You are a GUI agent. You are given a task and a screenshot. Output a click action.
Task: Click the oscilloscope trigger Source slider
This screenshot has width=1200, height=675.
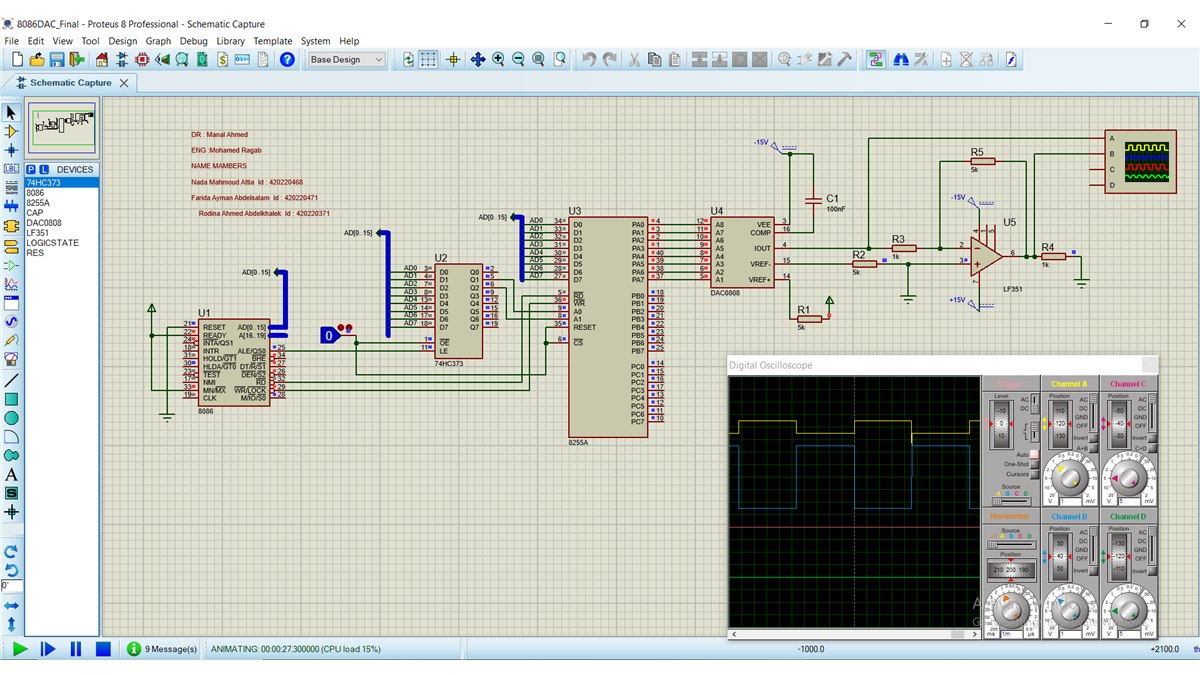(1012, 501)
